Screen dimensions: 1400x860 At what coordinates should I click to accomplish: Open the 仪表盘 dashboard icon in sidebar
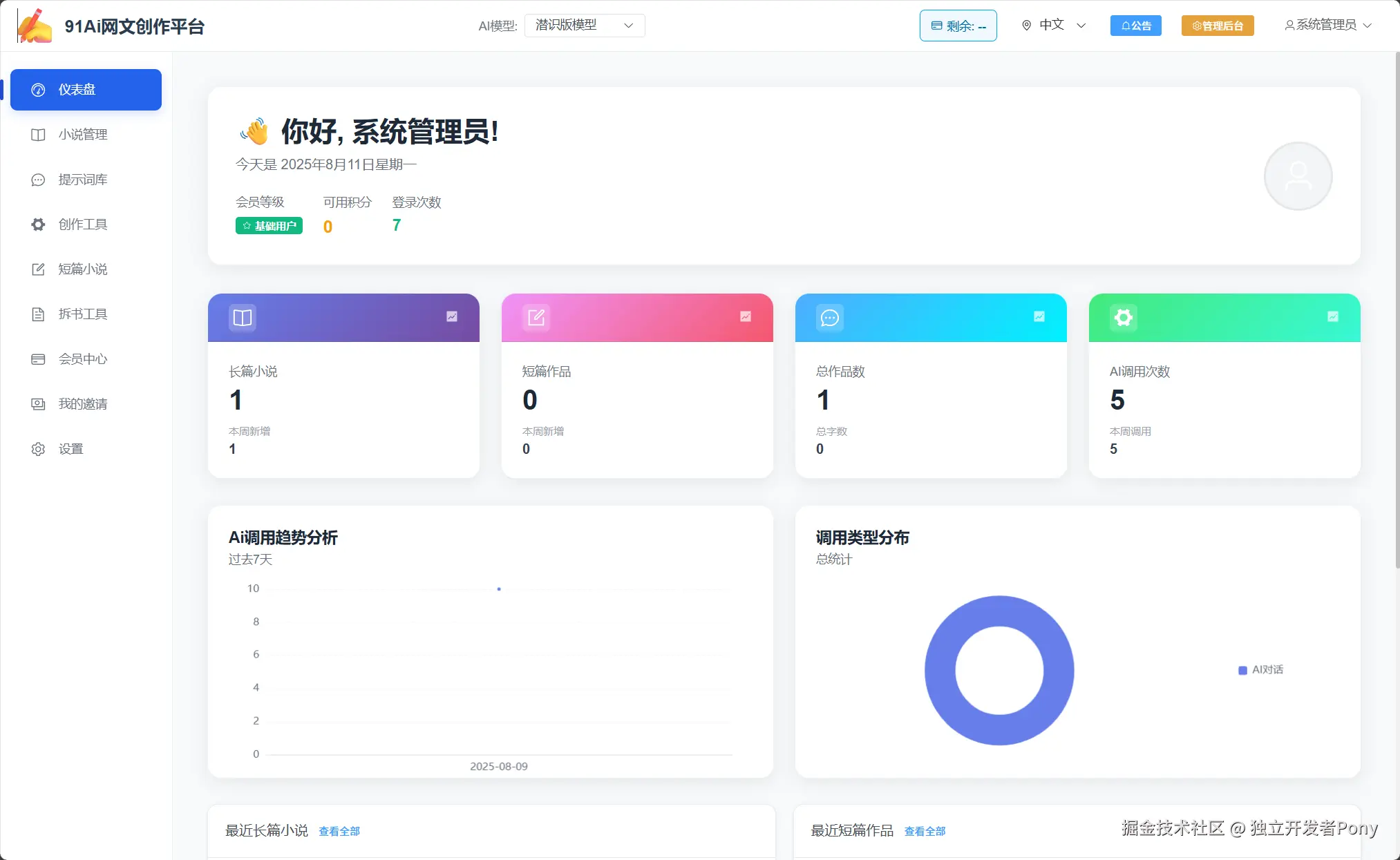point(38,89)
